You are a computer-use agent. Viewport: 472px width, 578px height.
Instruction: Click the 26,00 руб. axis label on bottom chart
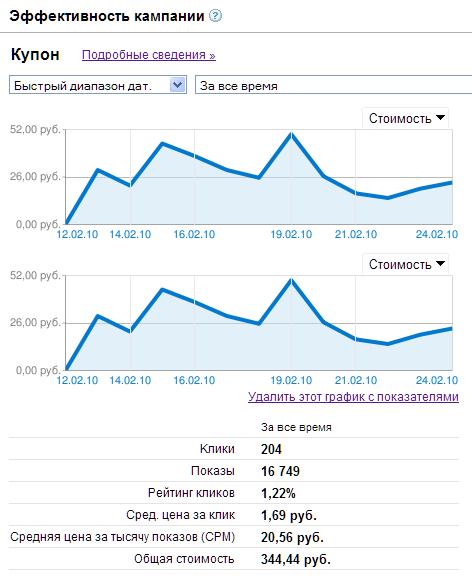click(35, 323)
